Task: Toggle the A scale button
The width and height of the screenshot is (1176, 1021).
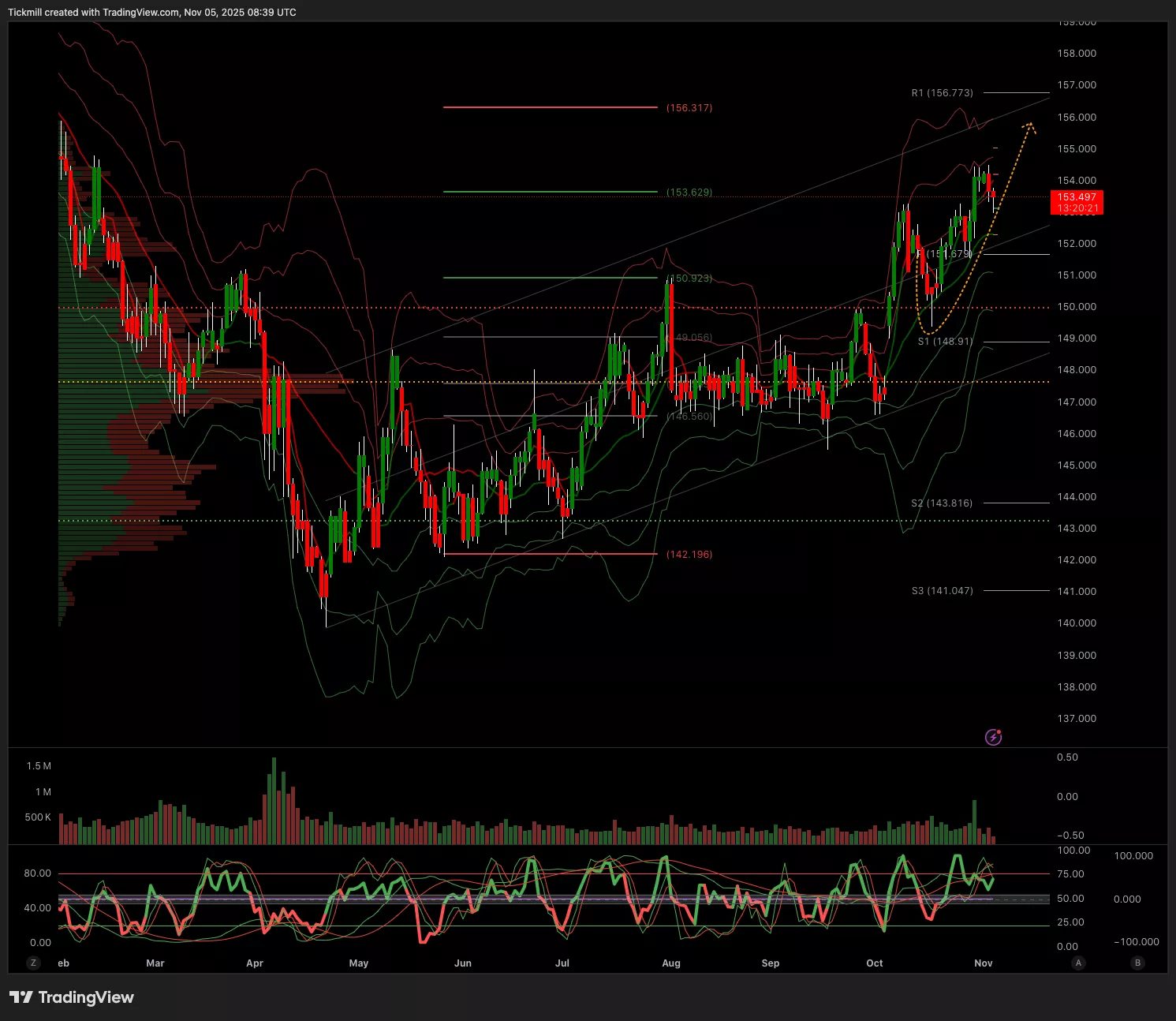Action: [1078, 963]
